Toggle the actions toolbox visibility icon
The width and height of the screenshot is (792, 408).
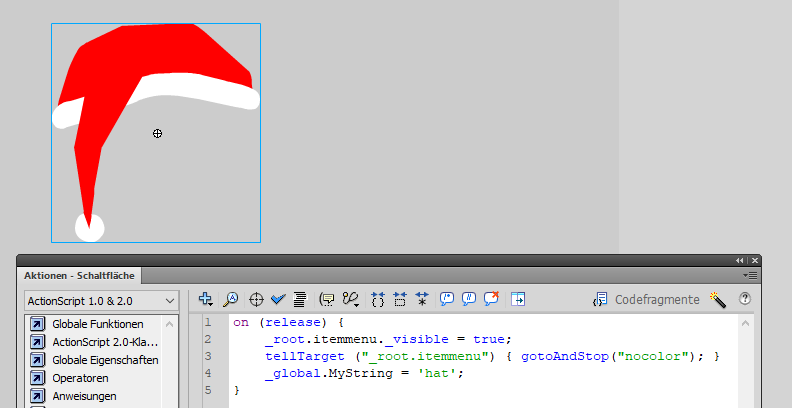pos(518,299)
